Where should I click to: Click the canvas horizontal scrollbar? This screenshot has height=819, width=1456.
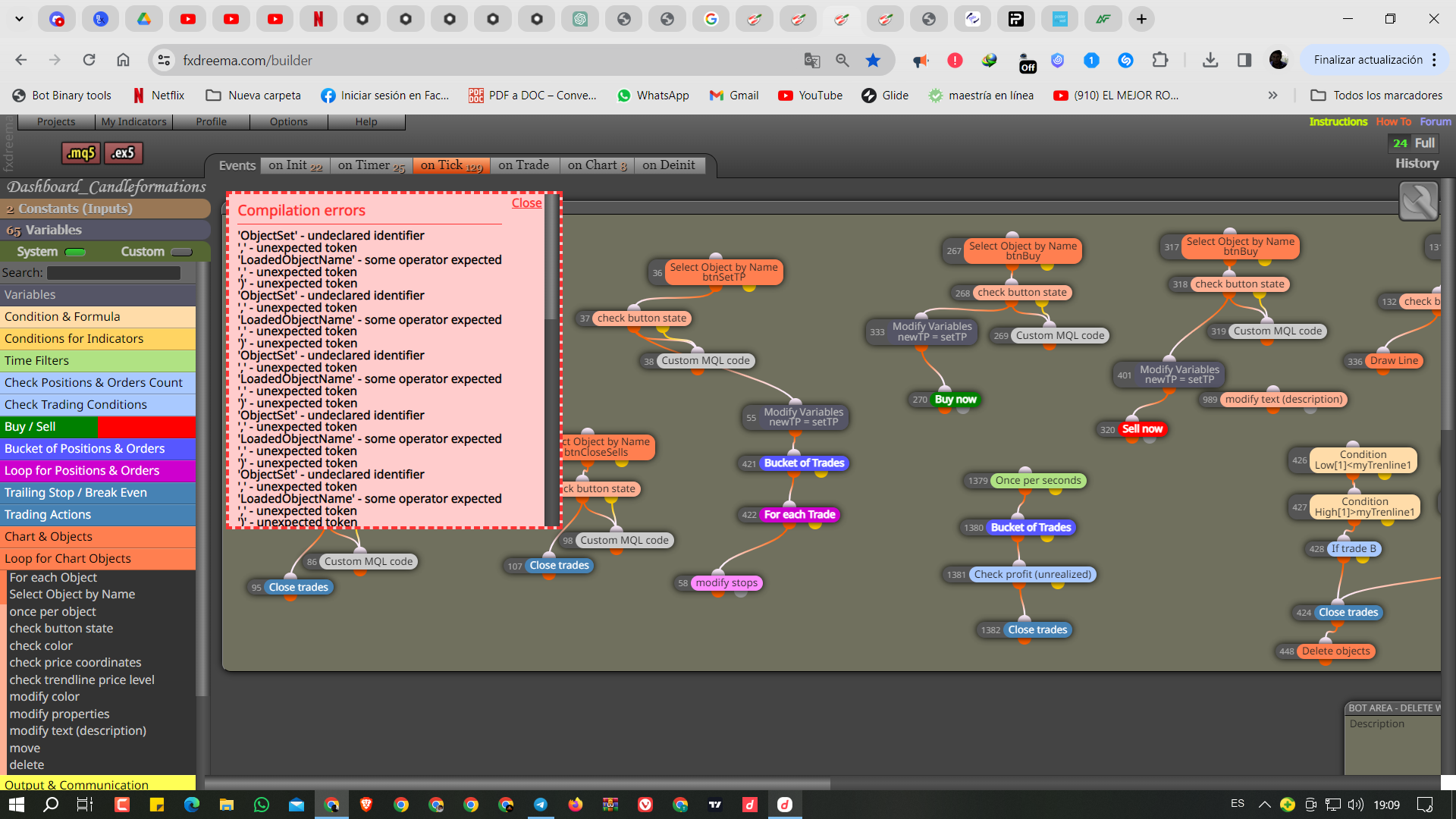tap(517, 783)
